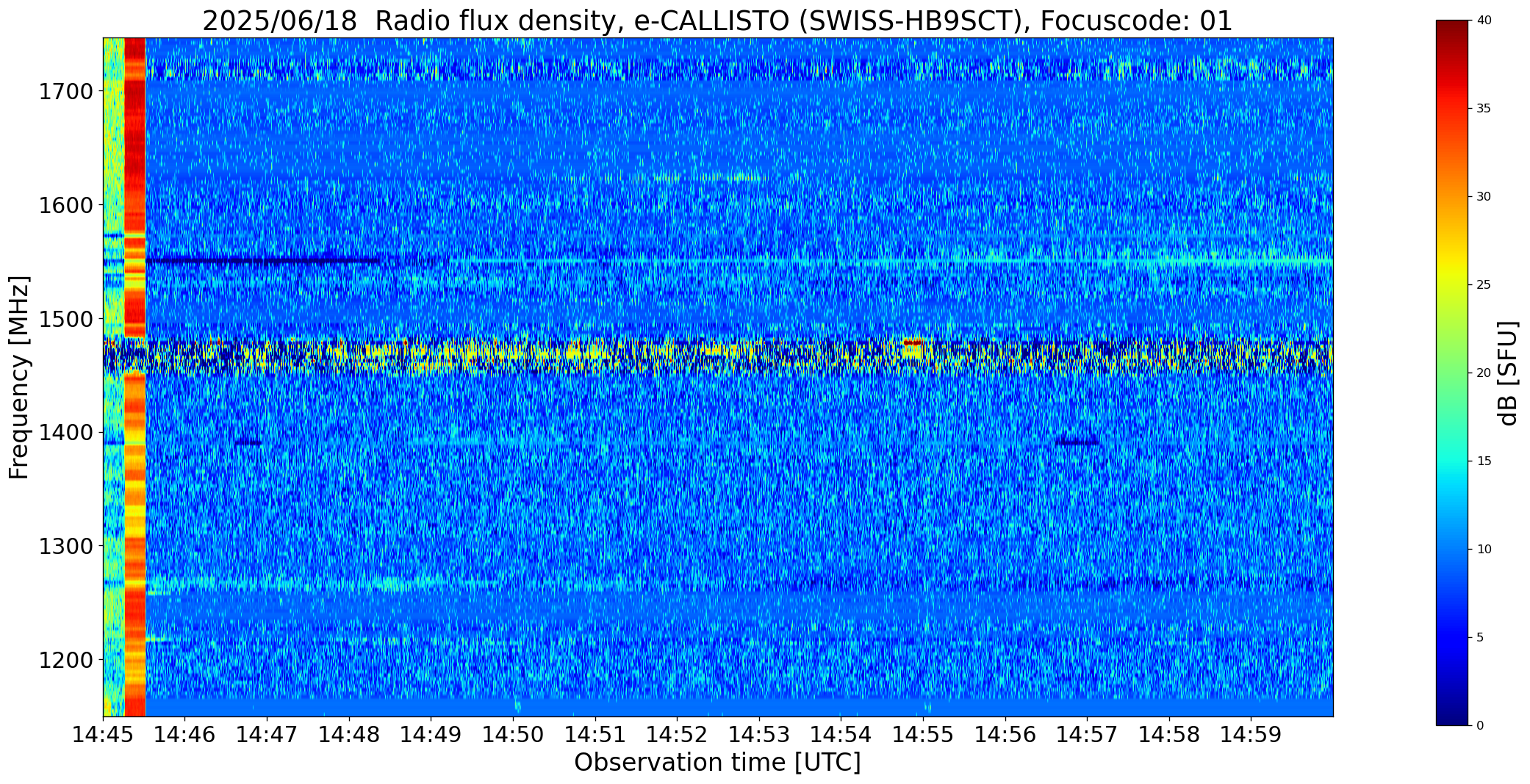This screenshot has height=784, width=1530.
Task: Click the 14:55 time tick label
Action: pos(923,734)
